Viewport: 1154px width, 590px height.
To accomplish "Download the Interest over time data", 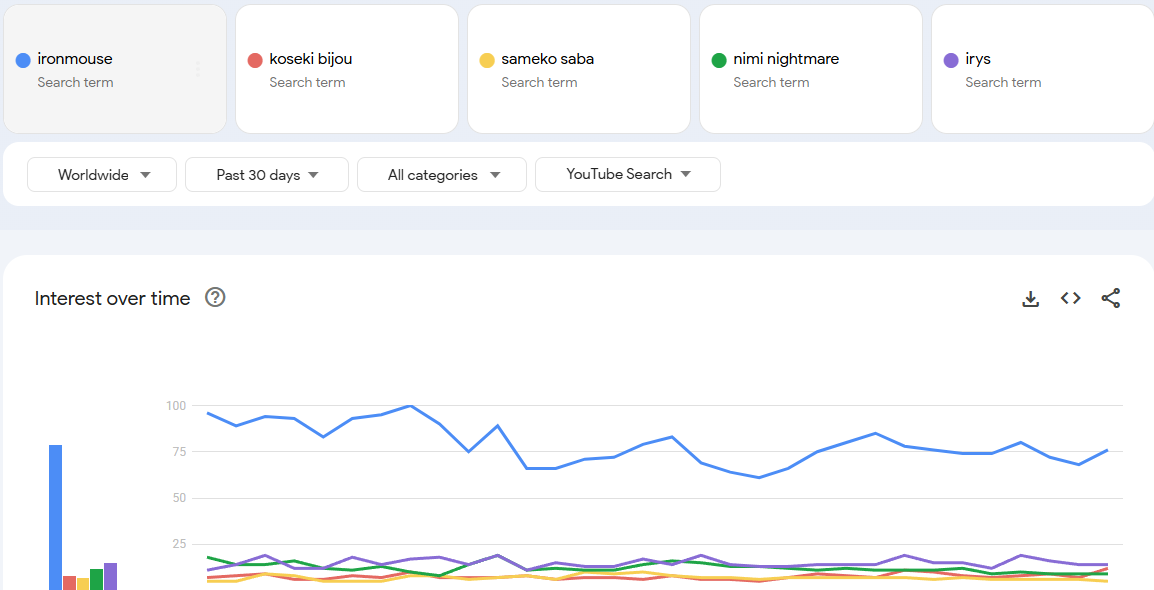I will tap(1031, 298).
